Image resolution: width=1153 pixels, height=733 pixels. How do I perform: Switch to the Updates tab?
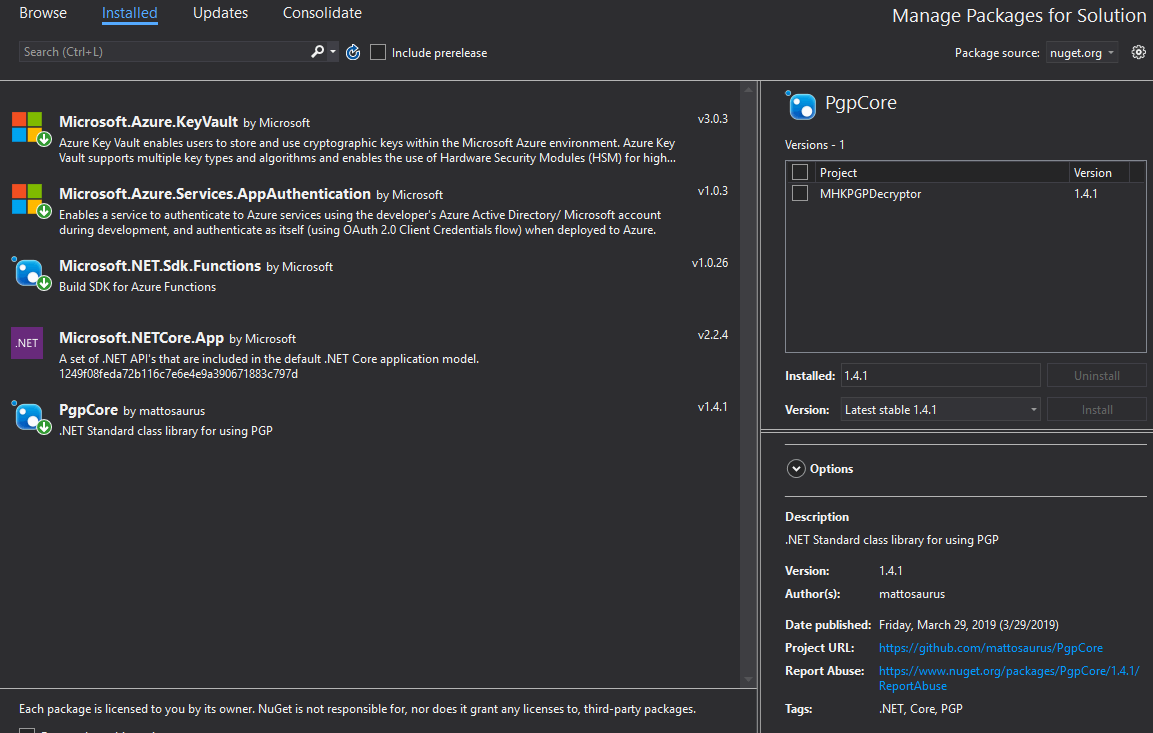(x=220, y=13)
